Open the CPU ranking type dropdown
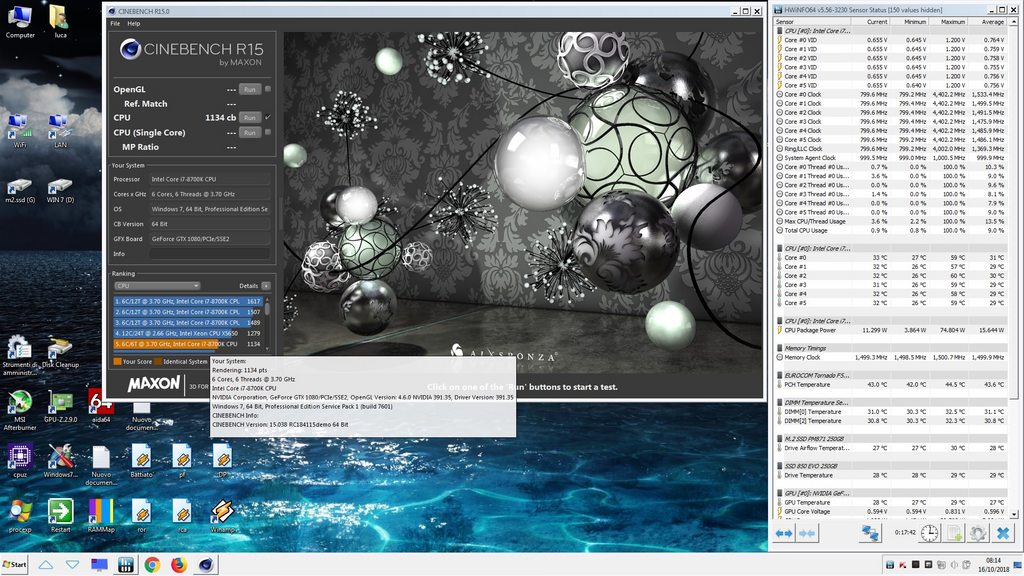Screen dimensions: 1024x576 tap(157, 285)
